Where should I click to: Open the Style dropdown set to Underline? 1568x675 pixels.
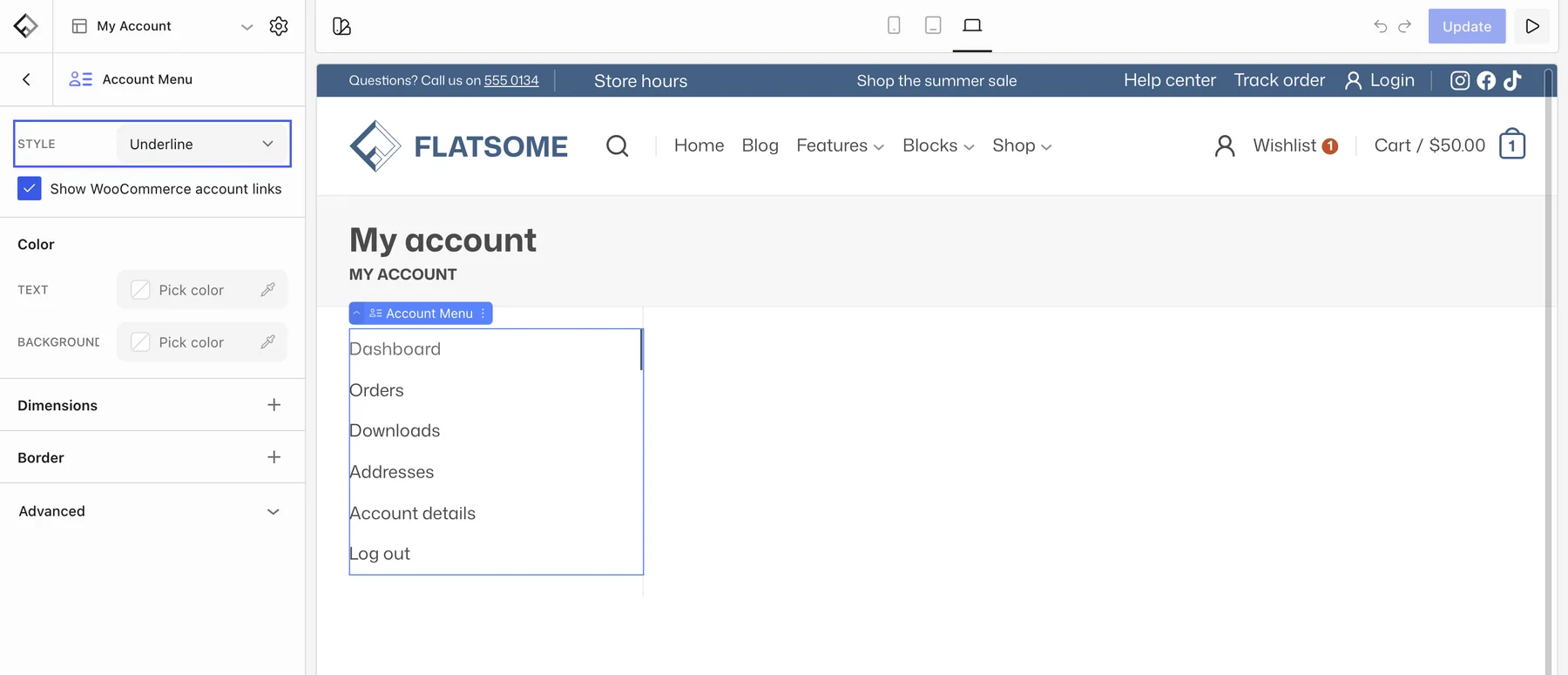201,144
